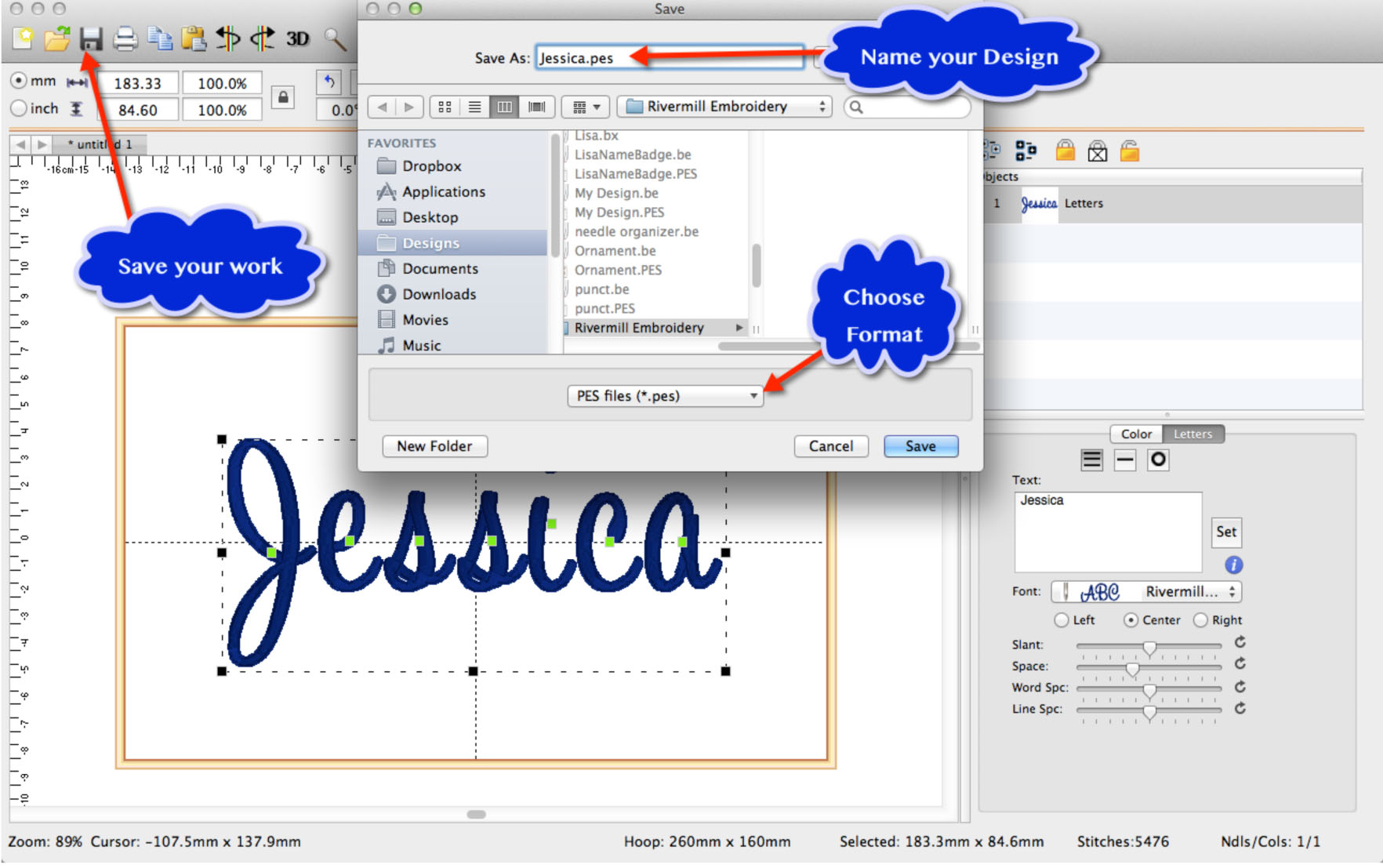Unlock all objects using the open padlock icon
The width and height of the screenshot is (1383, 868).
tap(1131, 150)
